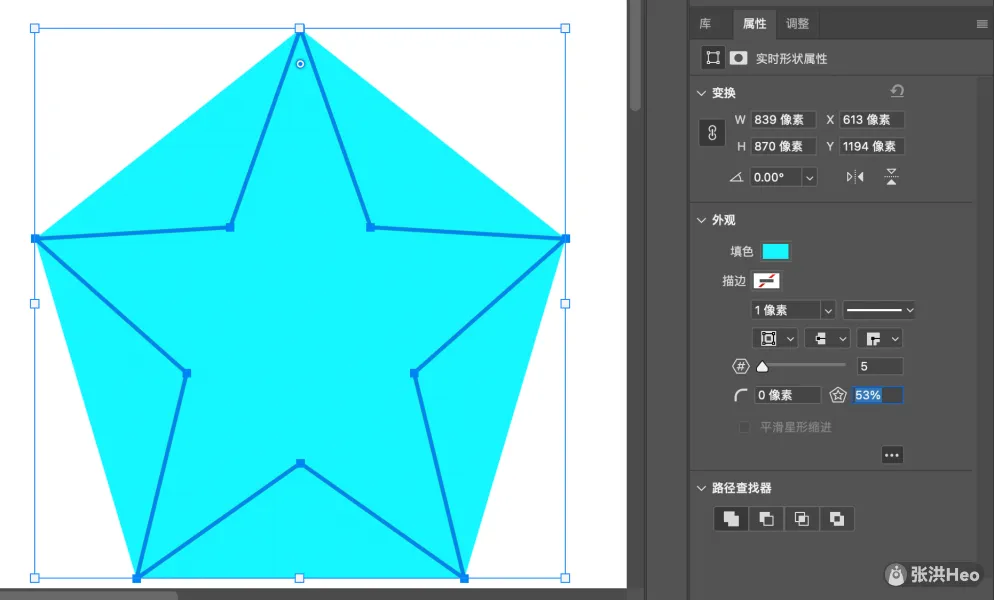Toggle the 平滑星形缩进 checkbox
This screenshot has width=994, height=600.
click(x=744, y=428)
